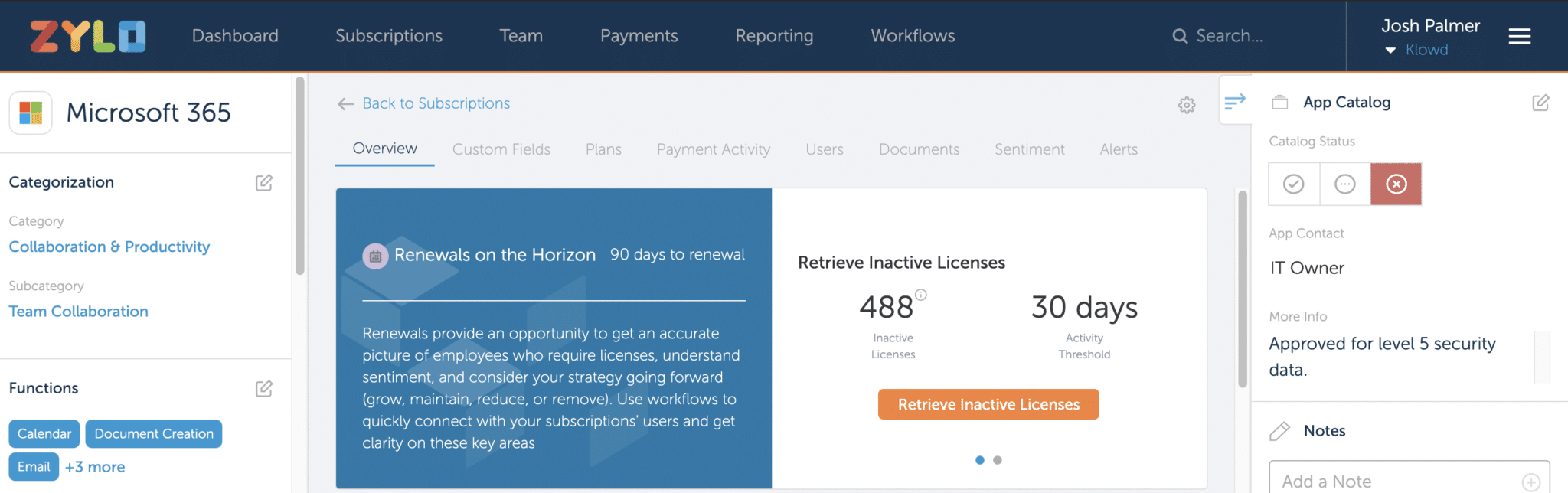The image size is (1568, 493).
Task: Click the search magnifier icon
Action: (x=1180, y=36)
